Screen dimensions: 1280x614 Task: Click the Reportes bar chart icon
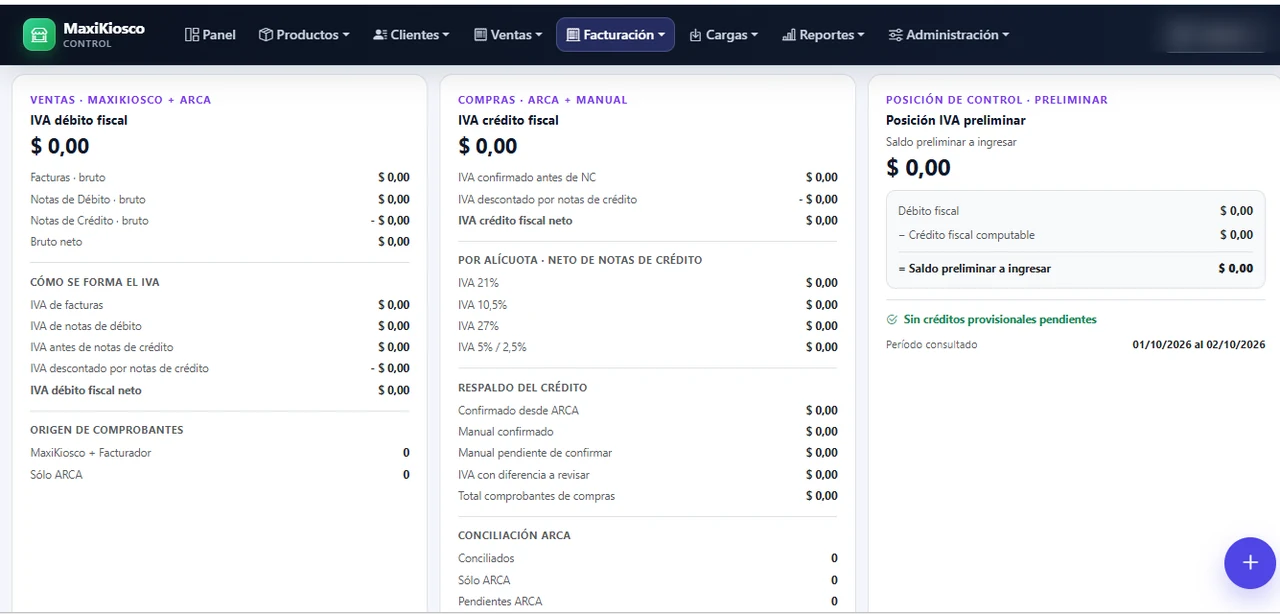(x=789, y=35)
